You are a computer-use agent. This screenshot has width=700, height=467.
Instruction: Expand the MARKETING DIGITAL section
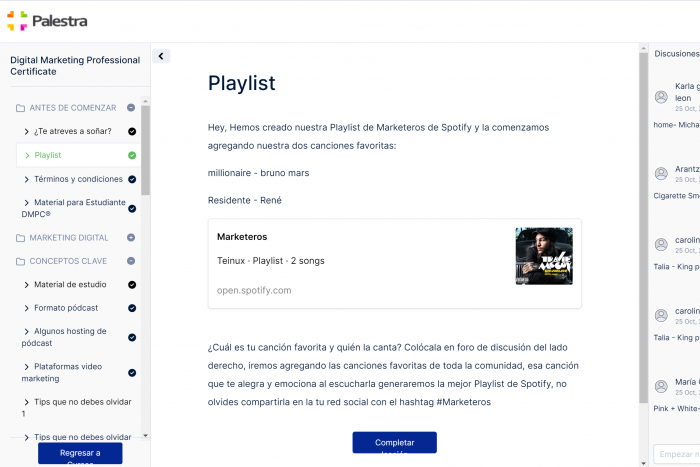[131, 238]
